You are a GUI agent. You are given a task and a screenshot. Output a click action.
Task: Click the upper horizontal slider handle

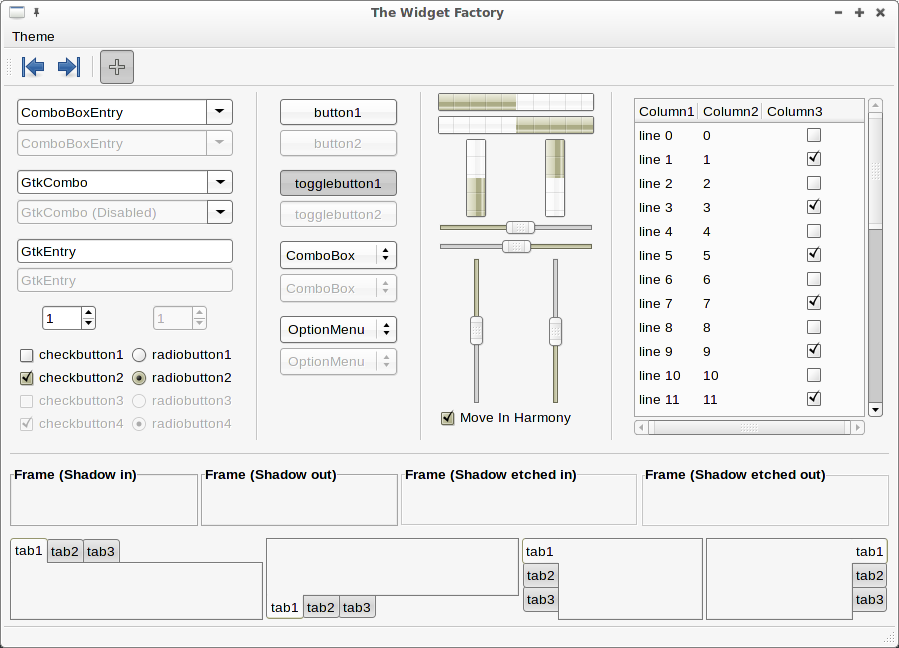point(520,227)
